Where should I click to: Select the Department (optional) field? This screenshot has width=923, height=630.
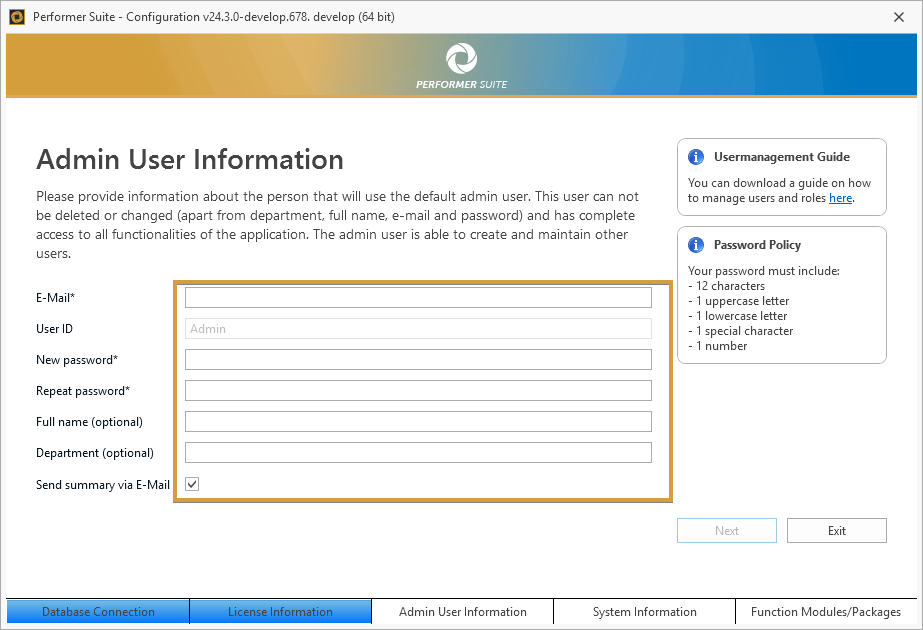click(418, 453)
